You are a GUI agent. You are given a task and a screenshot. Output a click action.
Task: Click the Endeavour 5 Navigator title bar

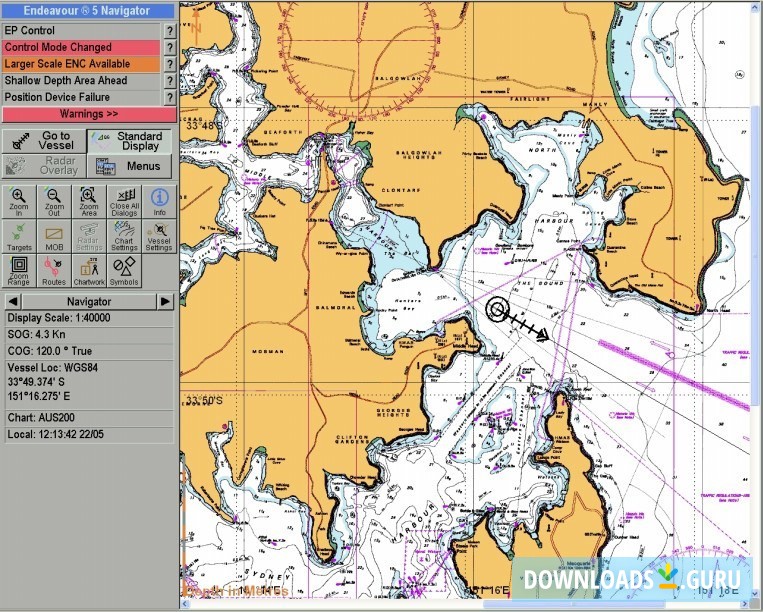point(88,11)
